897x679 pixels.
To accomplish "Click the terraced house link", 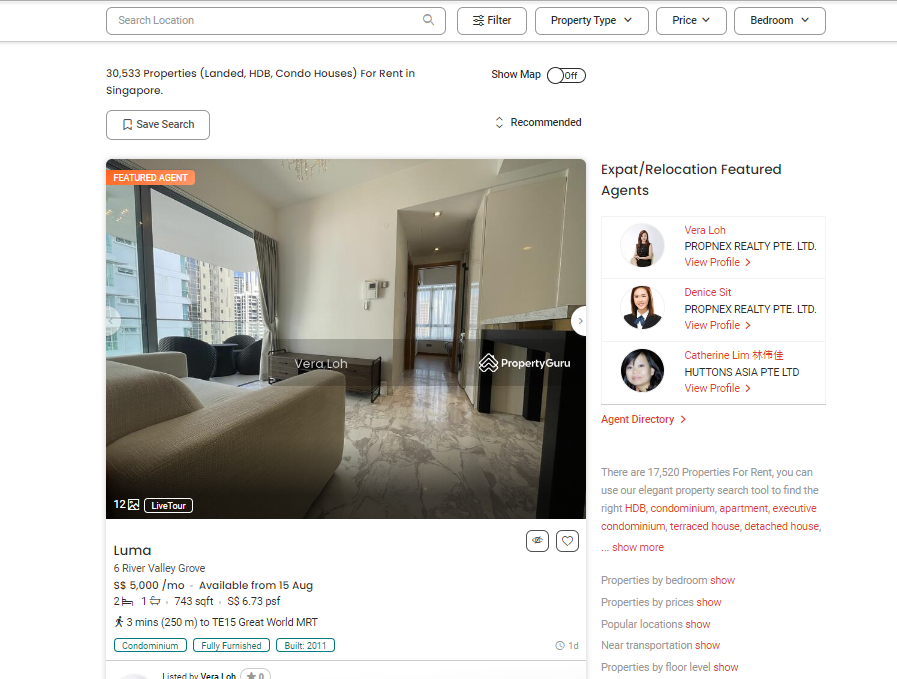I will click(x=705, y=526).
